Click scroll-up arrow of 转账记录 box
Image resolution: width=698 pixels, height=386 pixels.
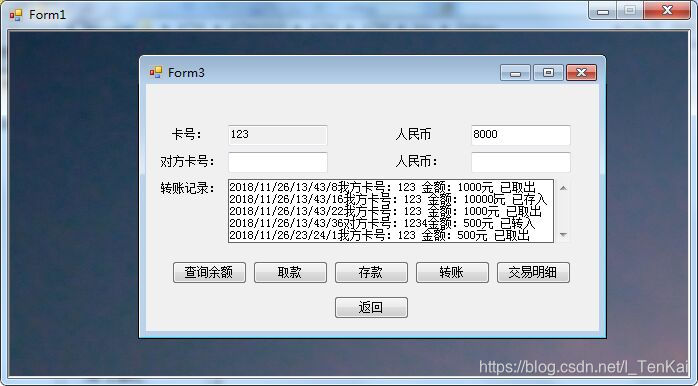coord(563,188)
